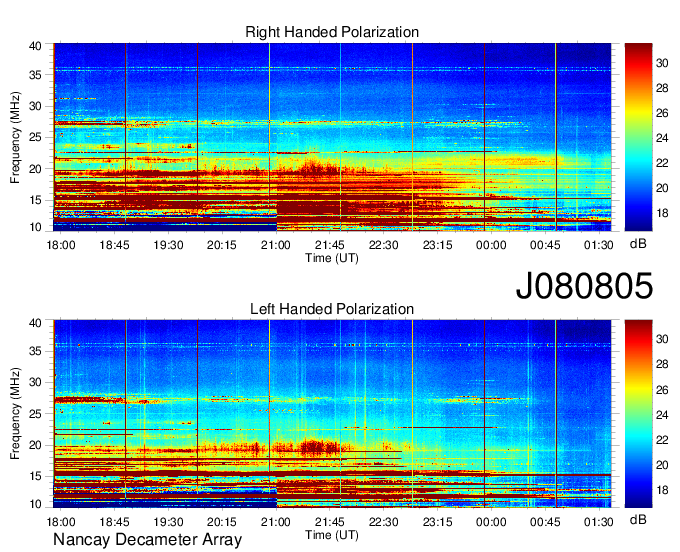
Task: Click the 18:45 time tick on Left Handed plot
Action: coord(114,522)
